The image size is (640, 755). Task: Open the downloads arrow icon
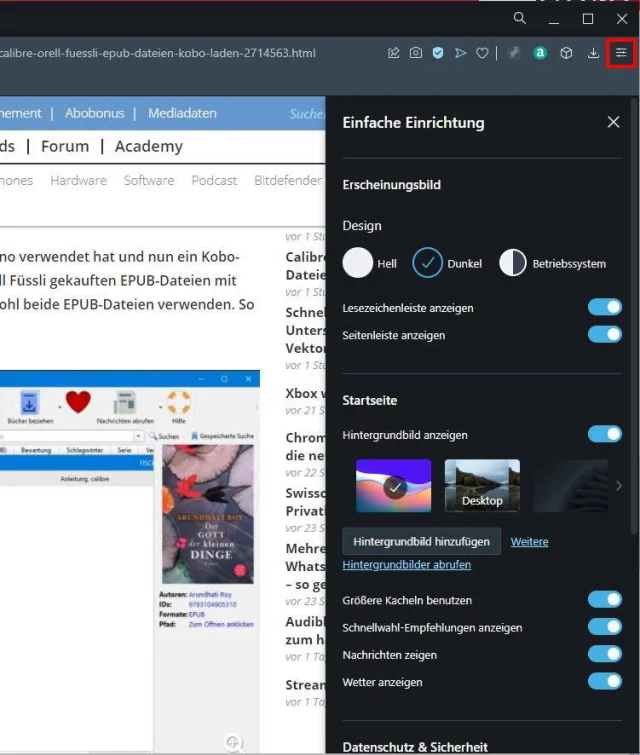593,53
